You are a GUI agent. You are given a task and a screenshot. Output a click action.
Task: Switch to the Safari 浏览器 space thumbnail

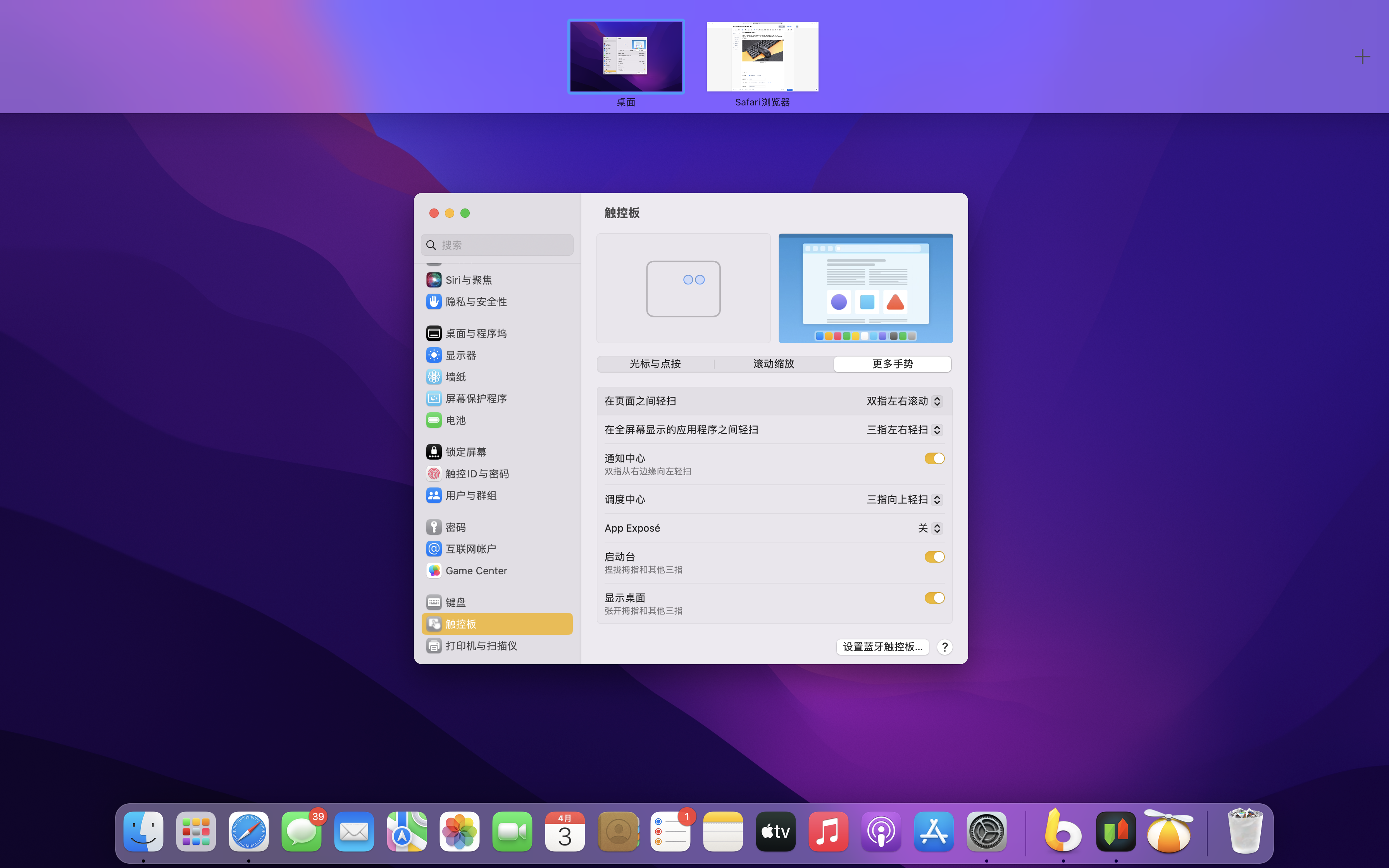(762, 56)
